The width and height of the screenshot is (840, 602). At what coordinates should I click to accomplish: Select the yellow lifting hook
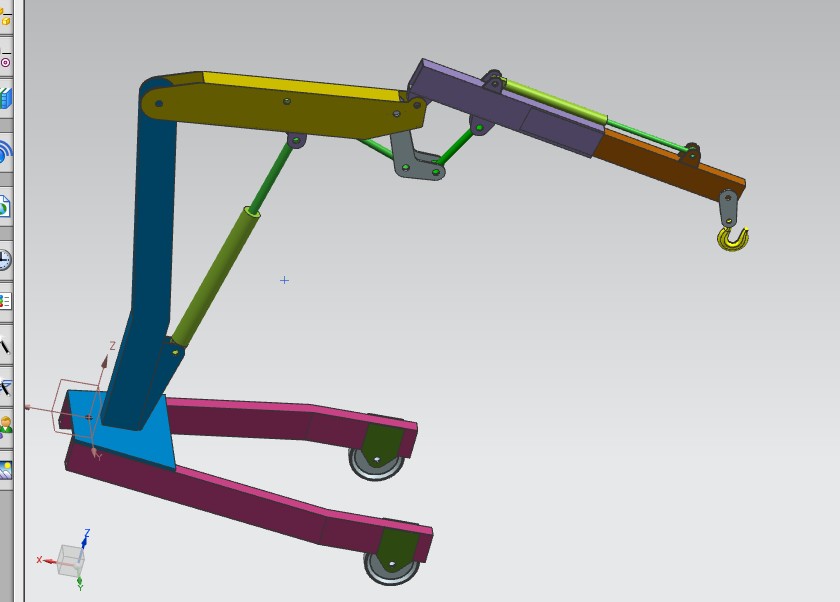point(733,239)
